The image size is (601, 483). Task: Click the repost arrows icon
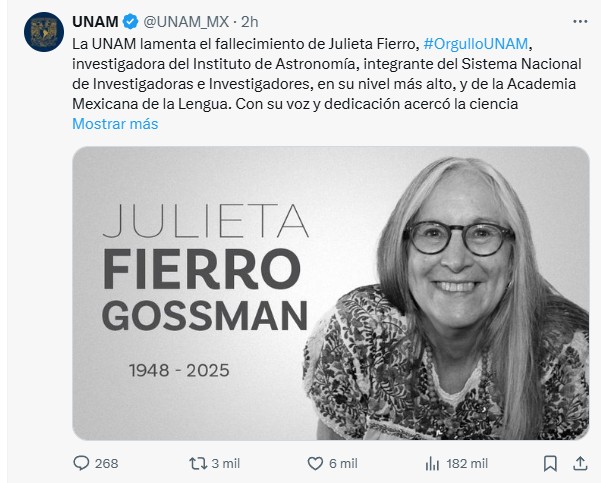(x=200, y=463)
